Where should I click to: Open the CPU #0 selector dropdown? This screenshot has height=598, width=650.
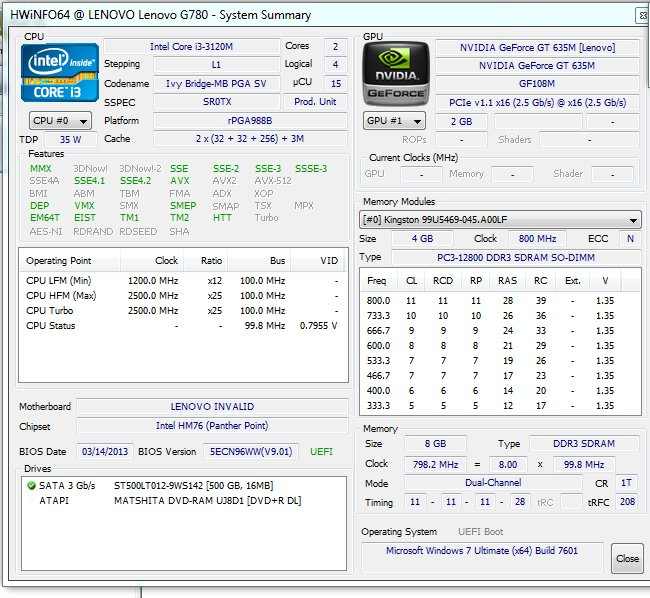click(x=61, y=121)
